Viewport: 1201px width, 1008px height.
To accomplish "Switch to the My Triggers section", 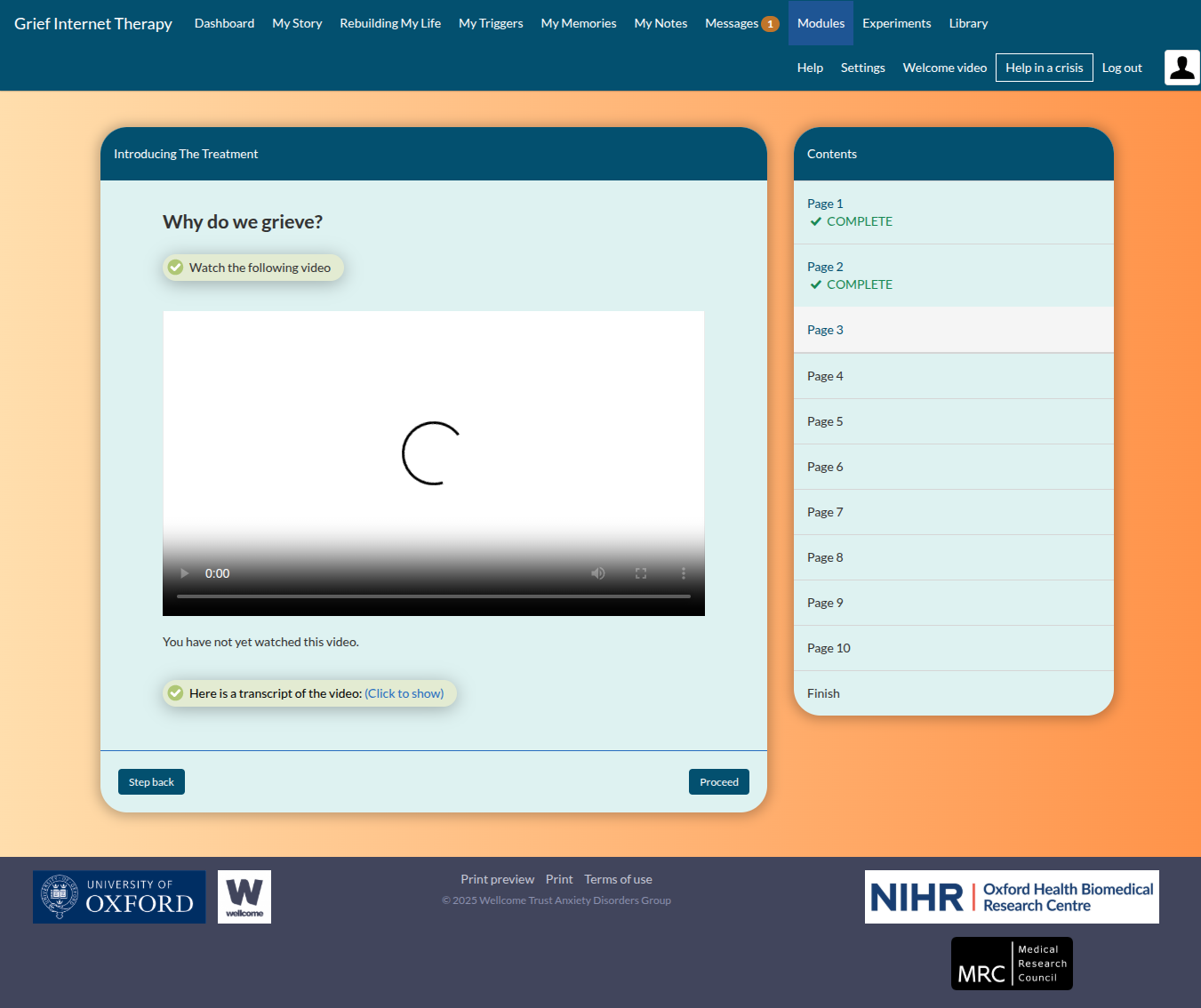I will pyautogui.click(x=491, y=23).
